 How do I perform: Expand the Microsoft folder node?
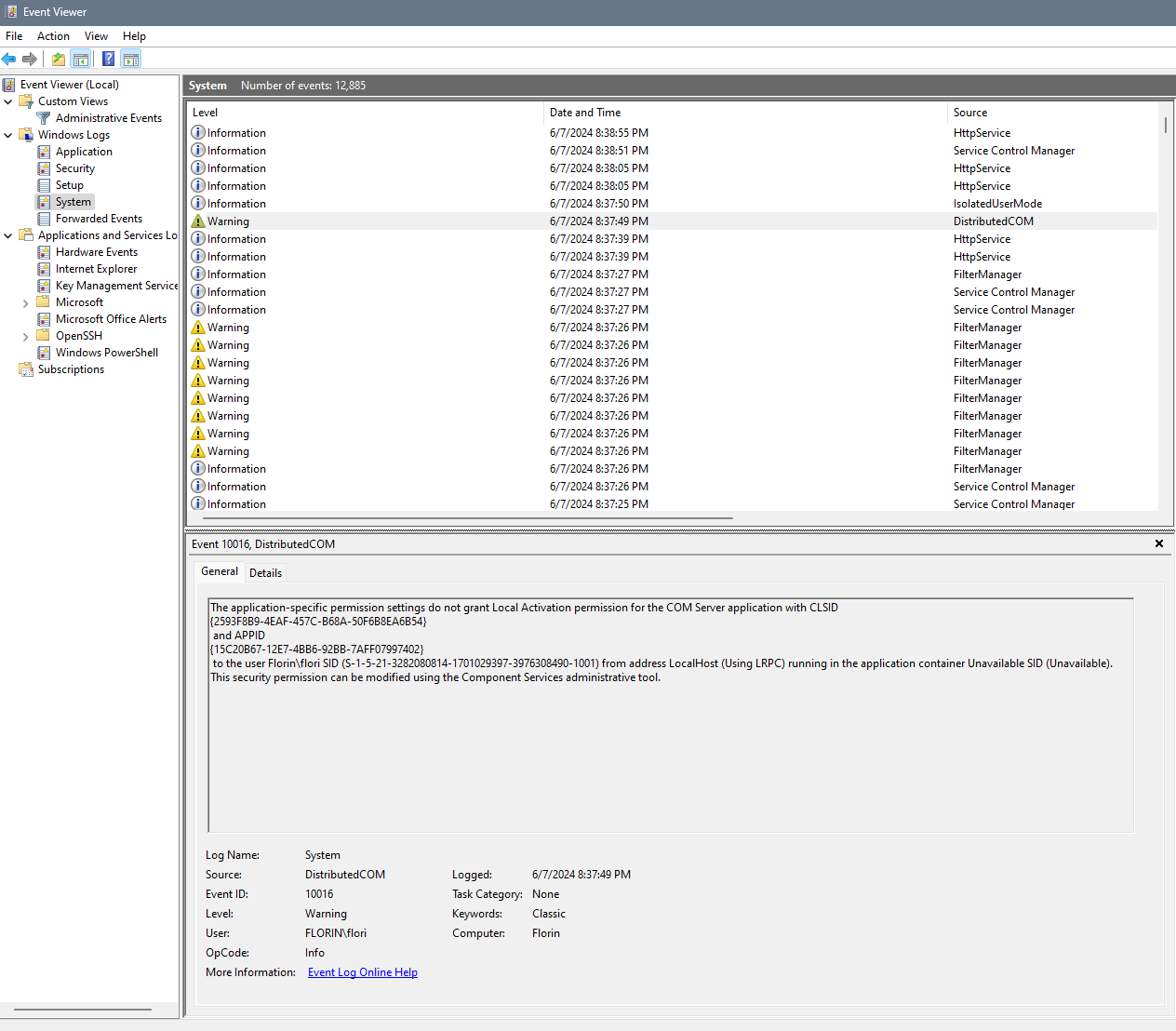pos(25,303)
